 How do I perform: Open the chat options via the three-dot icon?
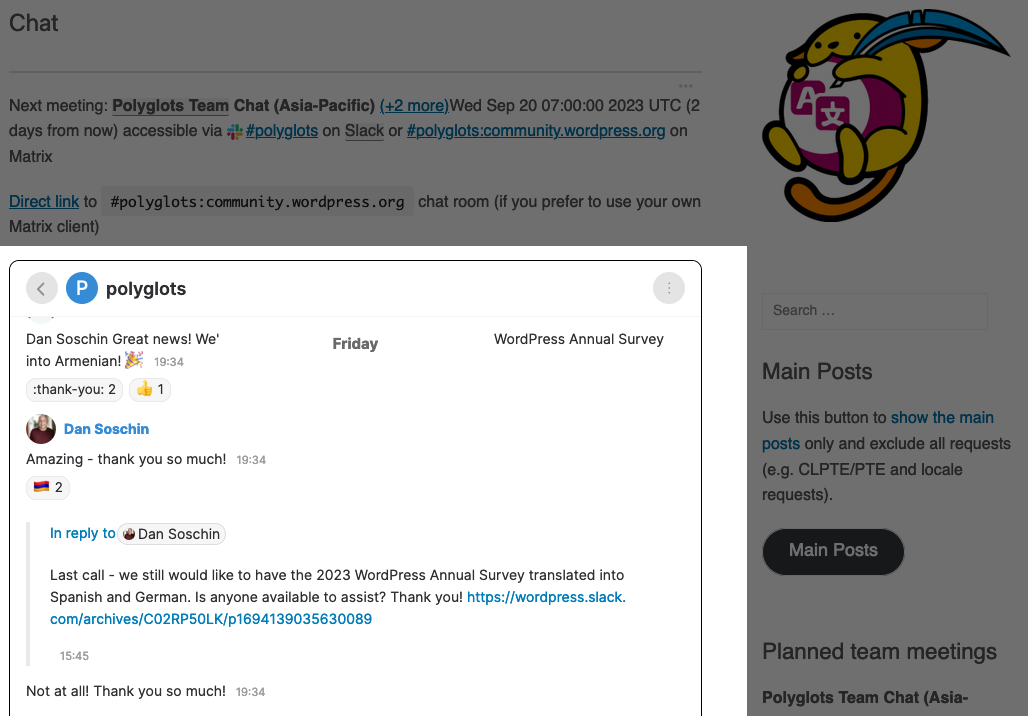669,288
